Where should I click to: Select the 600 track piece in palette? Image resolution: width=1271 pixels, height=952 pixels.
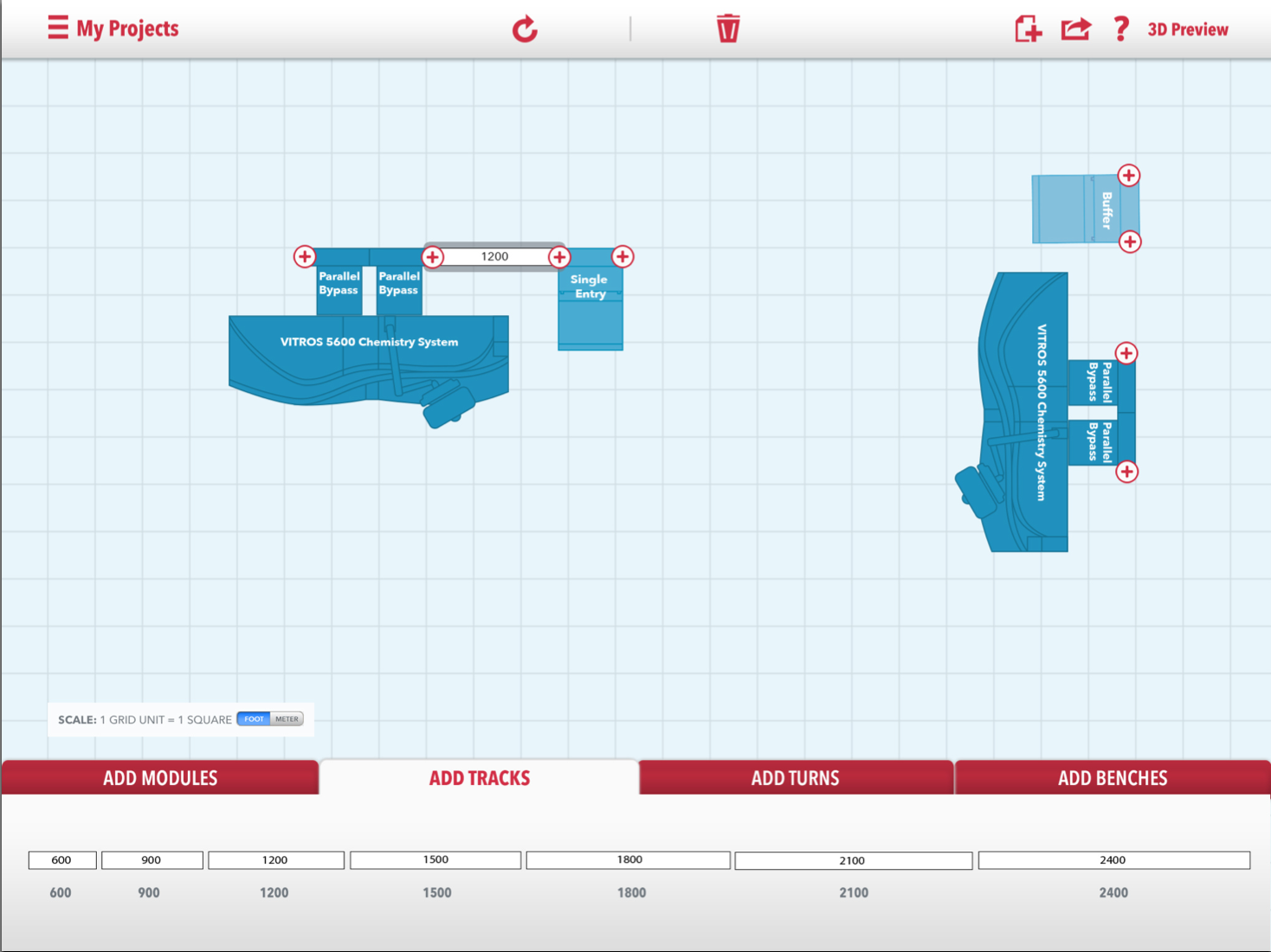point(61,860)
